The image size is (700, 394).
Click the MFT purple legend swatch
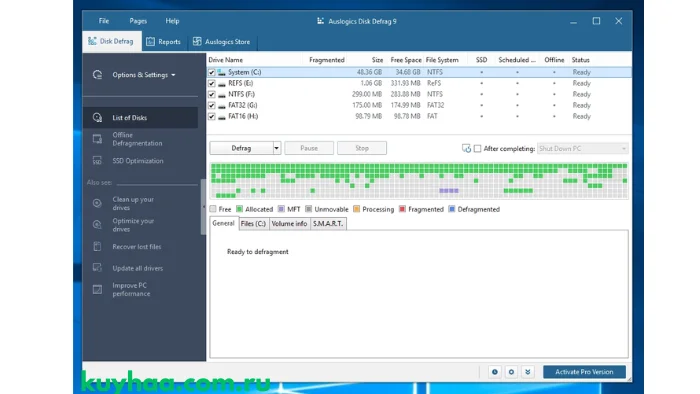pos(281,209)
